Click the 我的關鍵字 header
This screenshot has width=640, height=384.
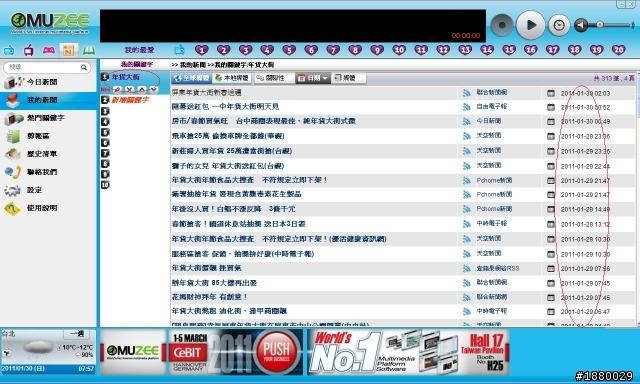click(137, 64)
